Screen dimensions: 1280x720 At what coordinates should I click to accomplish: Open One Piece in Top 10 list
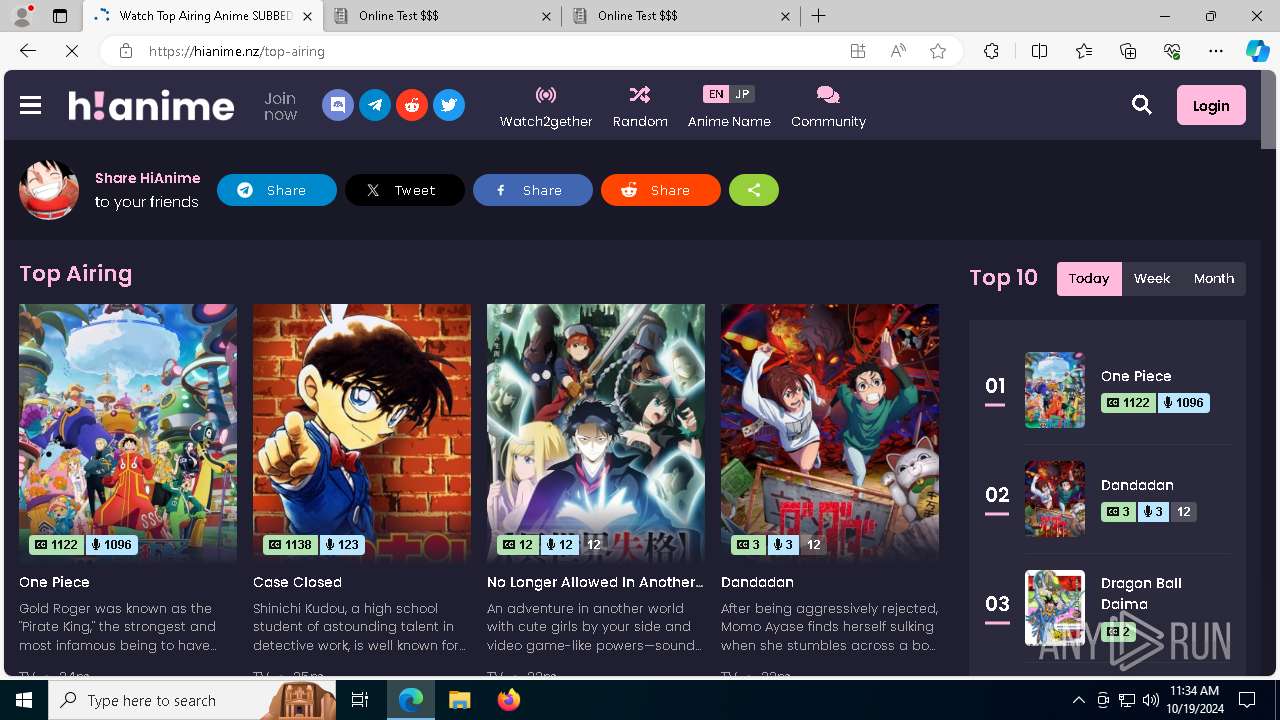(1136, 376)
